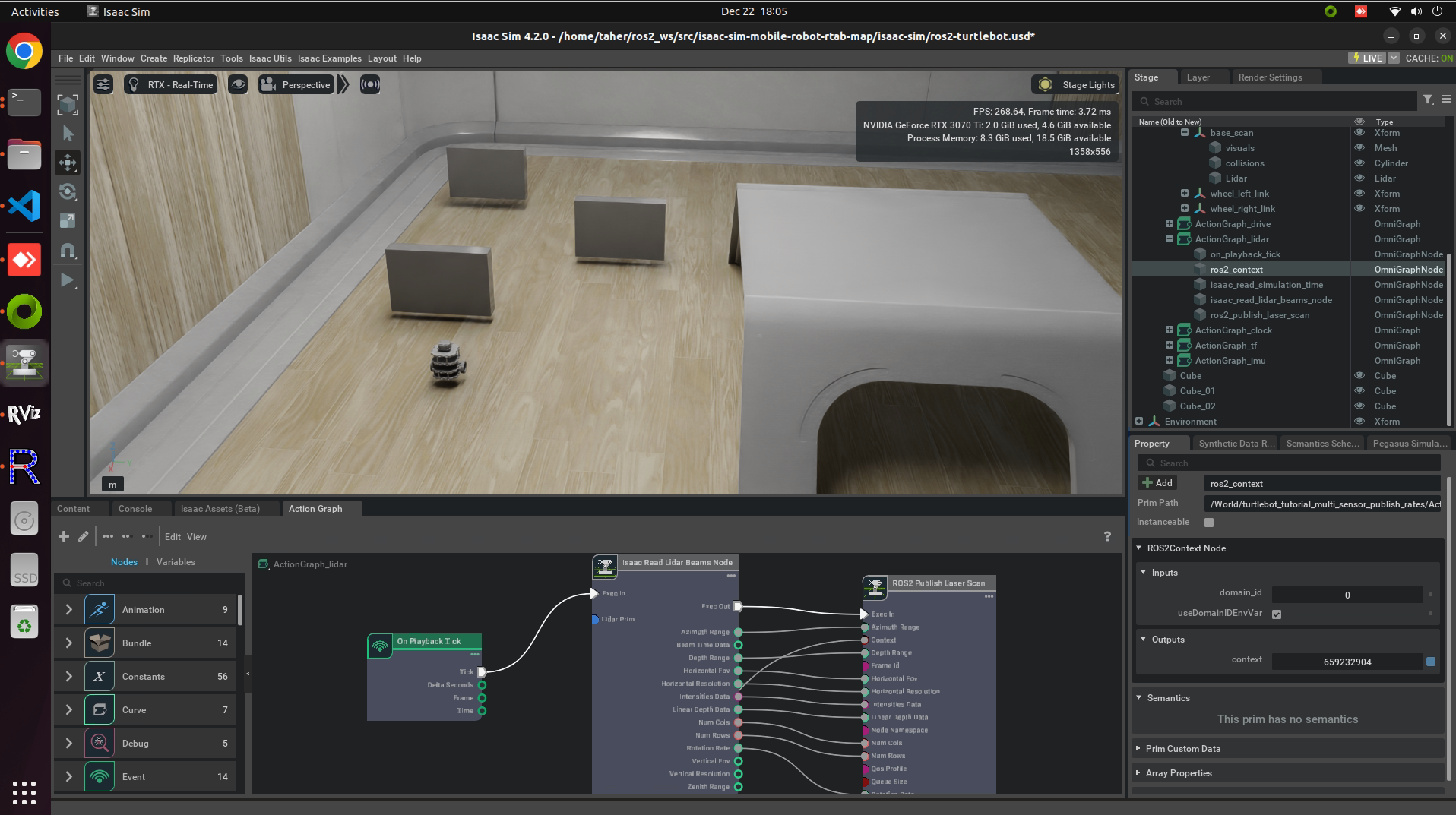1456x815 pixels.
Task: Switch to Variables list in Action Graph
Action: click(x=176, y=561)
